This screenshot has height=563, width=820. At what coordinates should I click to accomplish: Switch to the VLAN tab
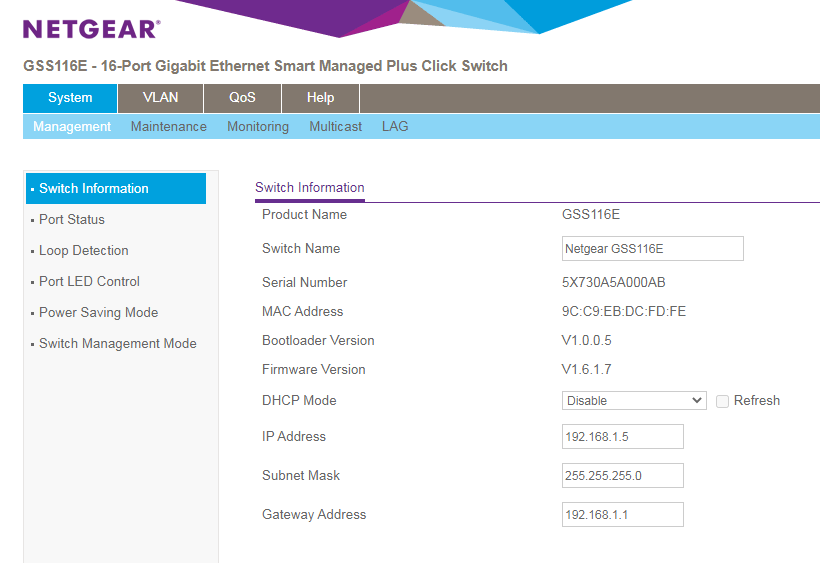point(160,98)
